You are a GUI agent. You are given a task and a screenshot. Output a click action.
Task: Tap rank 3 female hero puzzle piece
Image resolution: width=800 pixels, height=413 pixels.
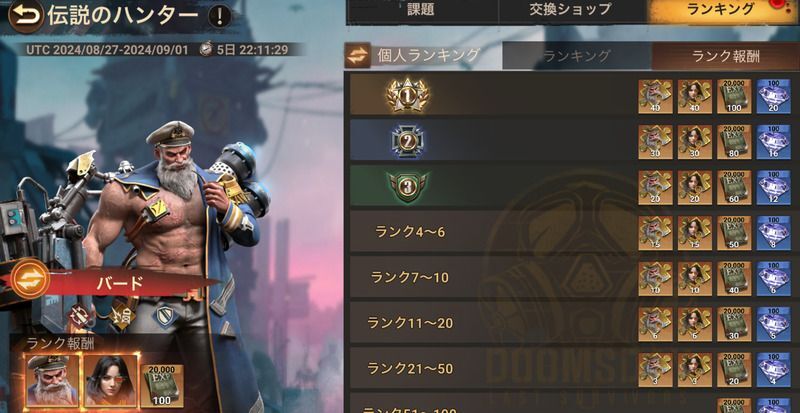[x=694, y=187]
